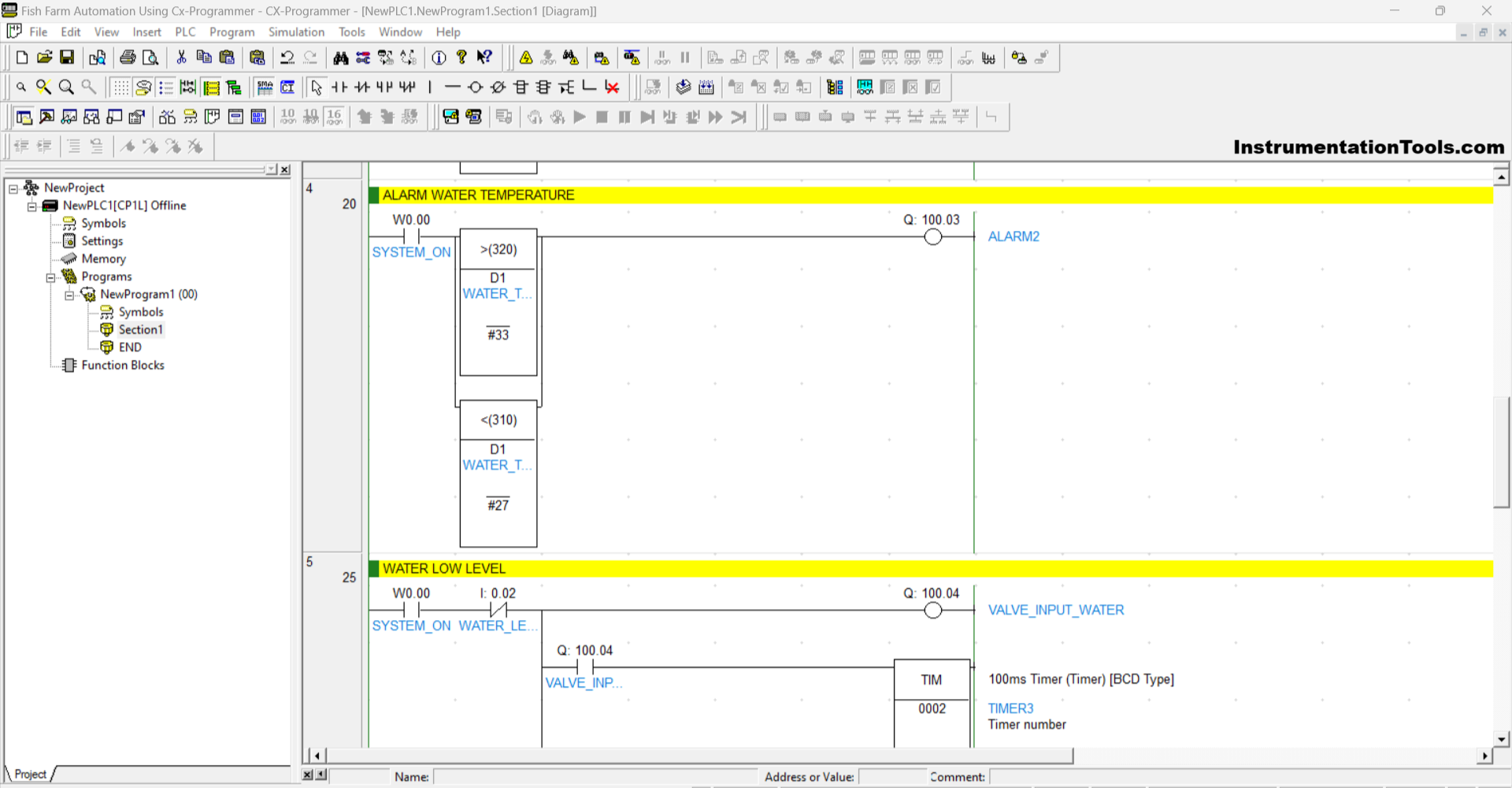
Task: Collapse the Programs tree node
Action: pyautogui.click(x=51, y=277)
